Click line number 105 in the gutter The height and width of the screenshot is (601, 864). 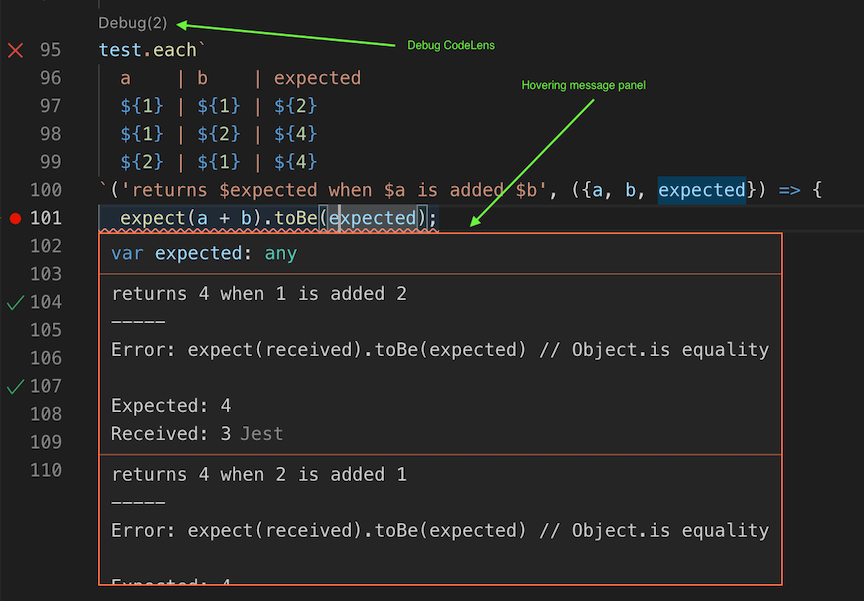[46, 330]
